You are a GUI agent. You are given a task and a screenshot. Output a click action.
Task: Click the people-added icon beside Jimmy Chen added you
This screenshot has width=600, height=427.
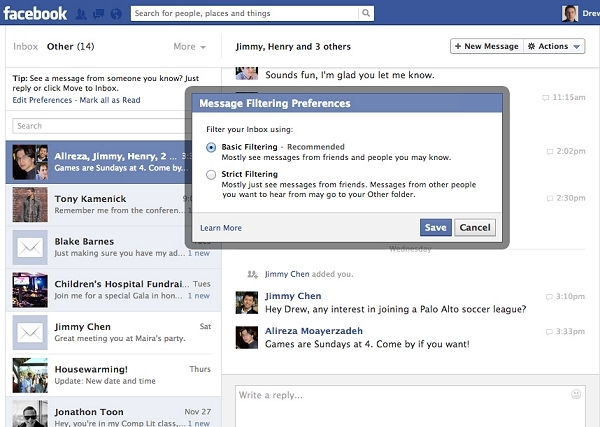point(252,274)
